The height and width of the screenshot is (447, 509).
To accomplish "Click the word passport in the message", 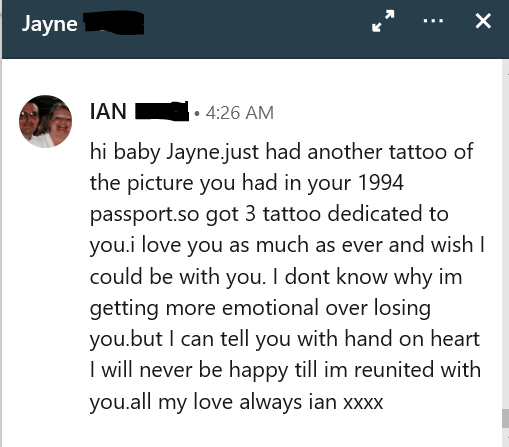I will 132,214.
